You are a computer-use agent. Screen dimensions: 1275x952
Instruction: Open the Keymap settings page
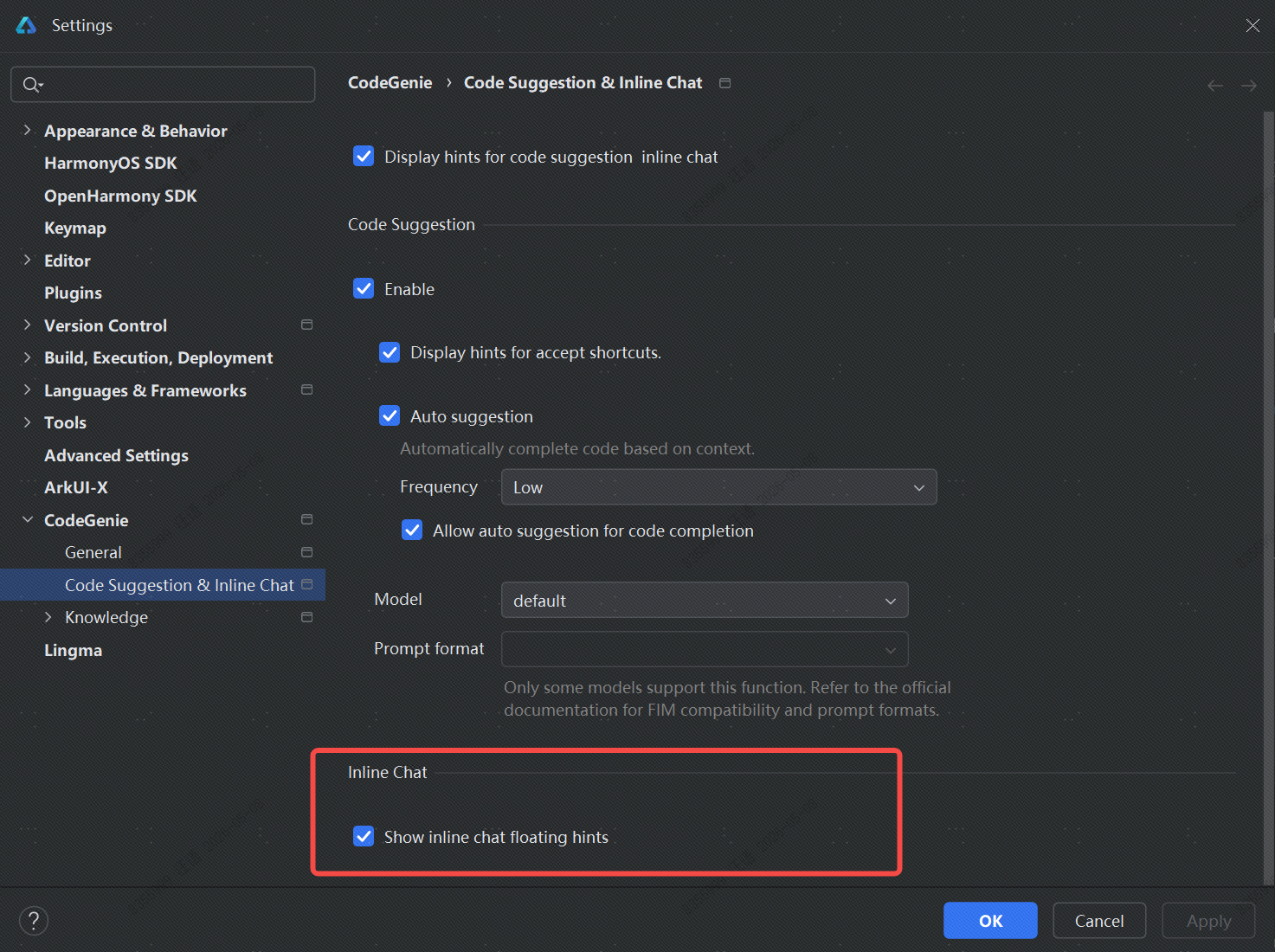[75, 228]
